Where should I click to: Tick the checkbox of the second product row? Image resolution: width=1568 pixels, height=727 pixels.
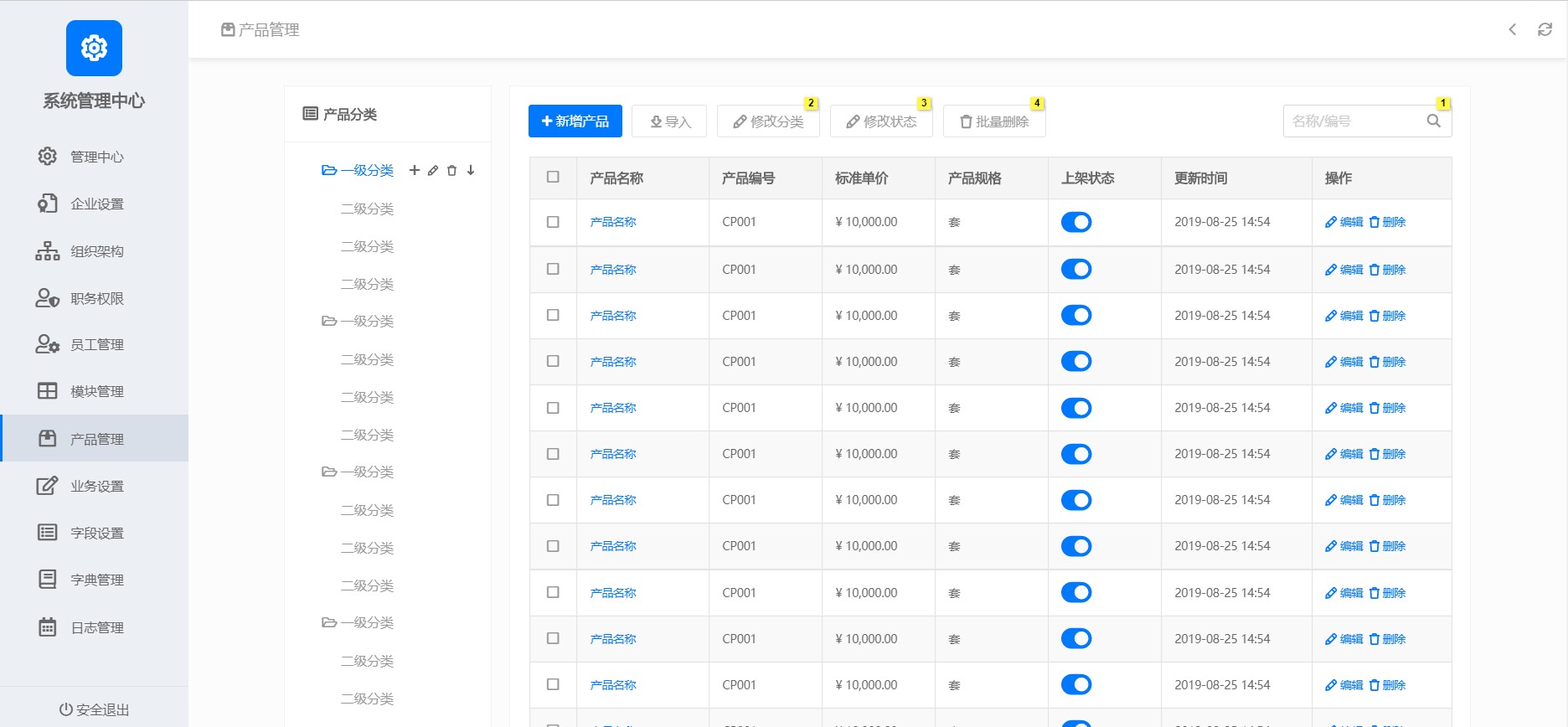553,269
